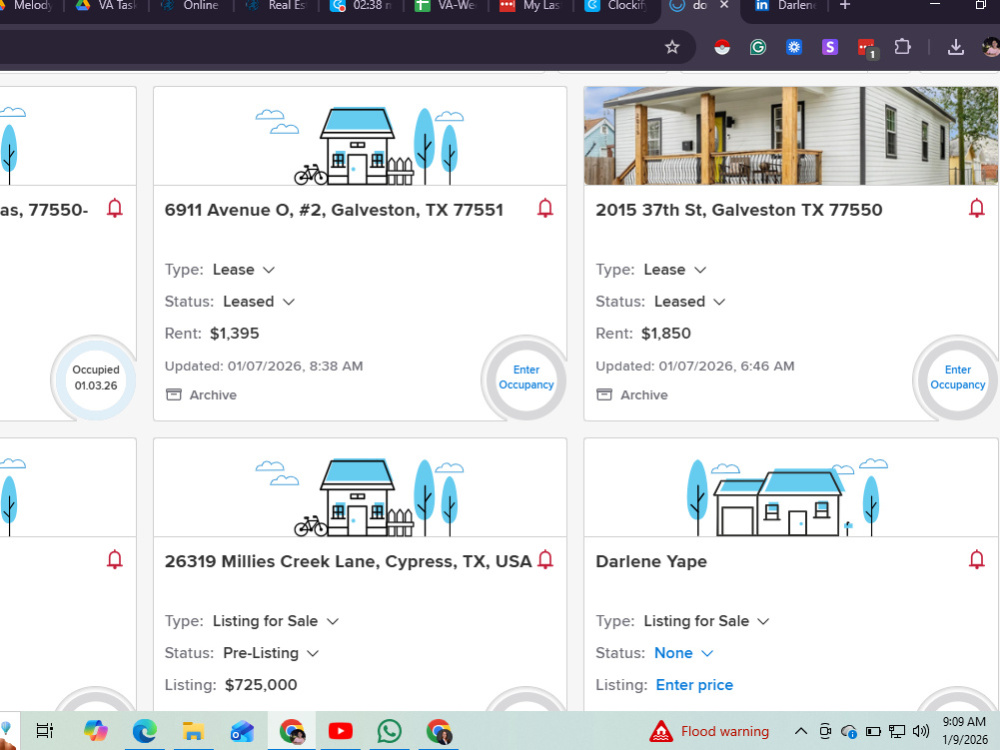1000x750 pixels.
Task: Open the blue gear extension icon
Action: pyautogui.click(x=794, y=47)
